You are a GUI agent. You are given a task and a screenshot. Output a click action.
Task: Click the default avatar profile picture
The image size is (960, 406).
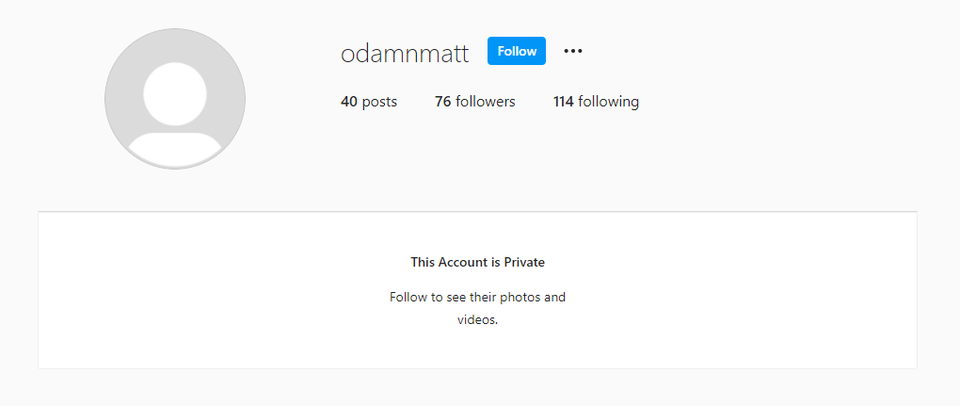coord(175,99)
